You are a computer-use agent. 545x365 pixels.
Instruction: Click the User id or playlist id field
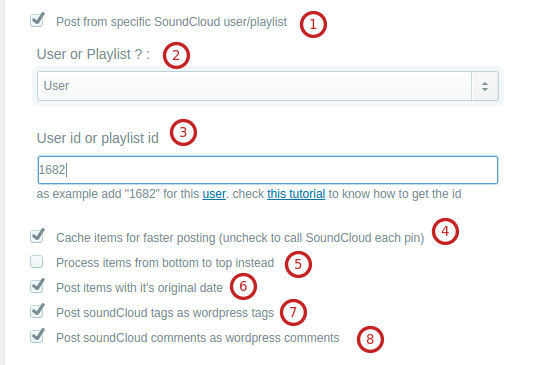(268, 170)
